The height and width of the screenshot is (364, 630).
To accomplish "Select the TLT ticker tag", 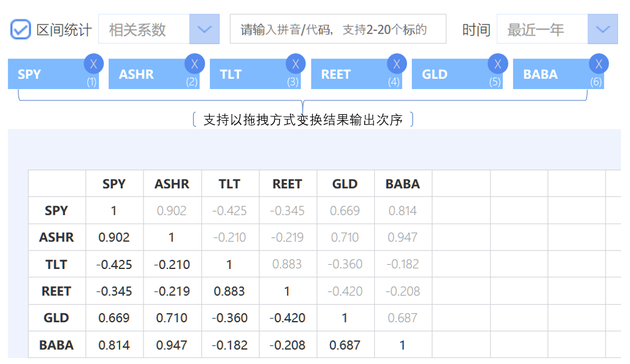I will click(255, 74).
